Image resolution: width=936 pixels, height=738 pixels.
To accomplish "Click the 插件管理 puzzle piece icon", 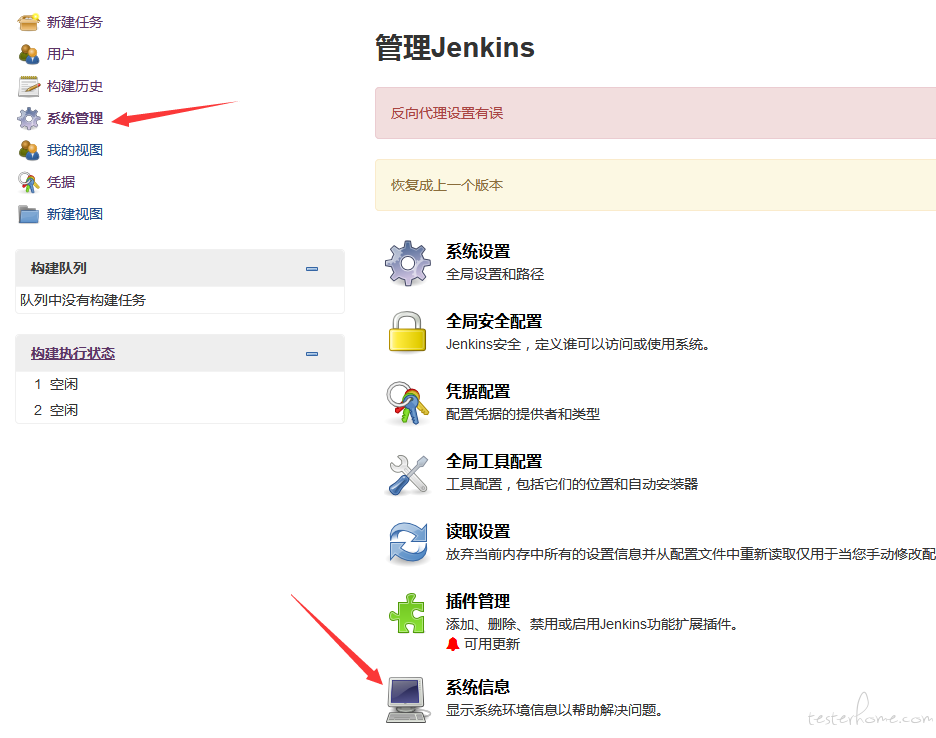I will [408, 613].
